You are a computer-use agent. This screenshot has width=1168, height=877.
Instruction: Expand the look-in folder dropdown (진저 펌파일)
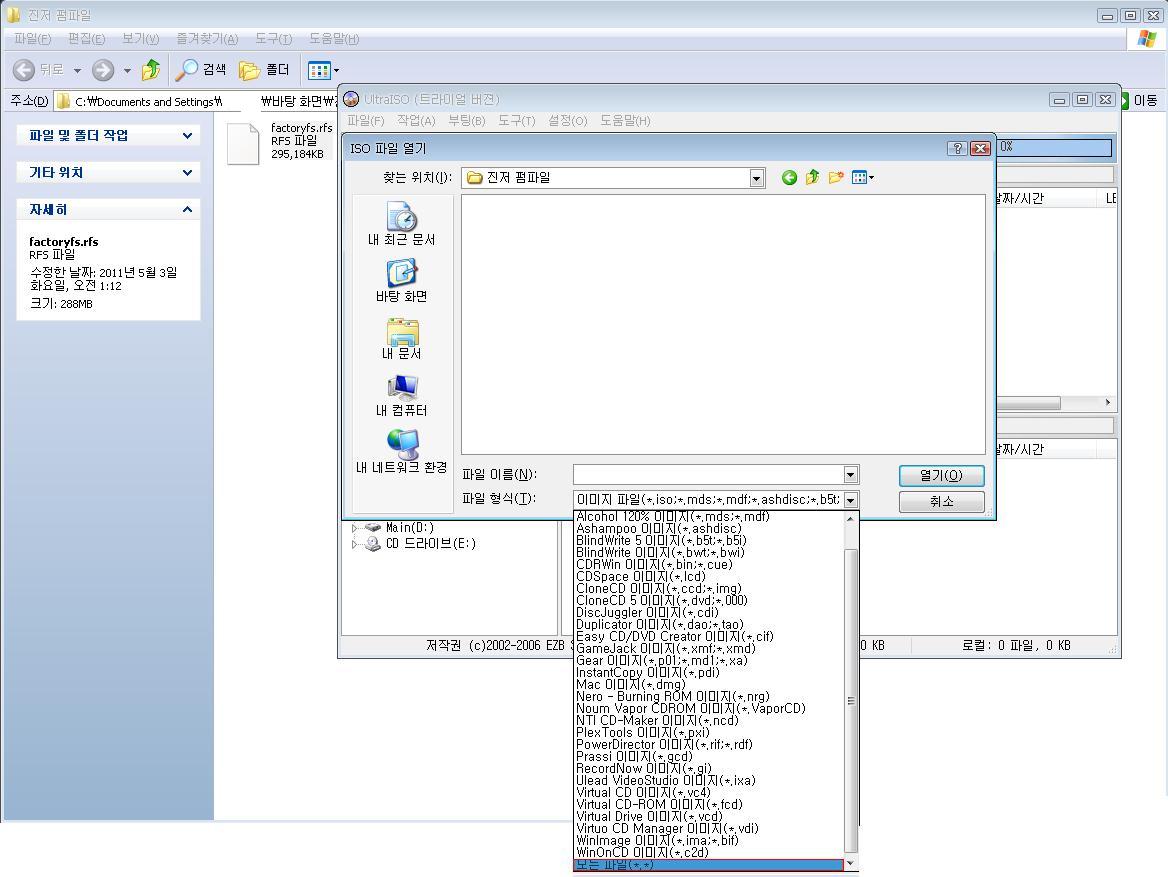pos(757,178)
